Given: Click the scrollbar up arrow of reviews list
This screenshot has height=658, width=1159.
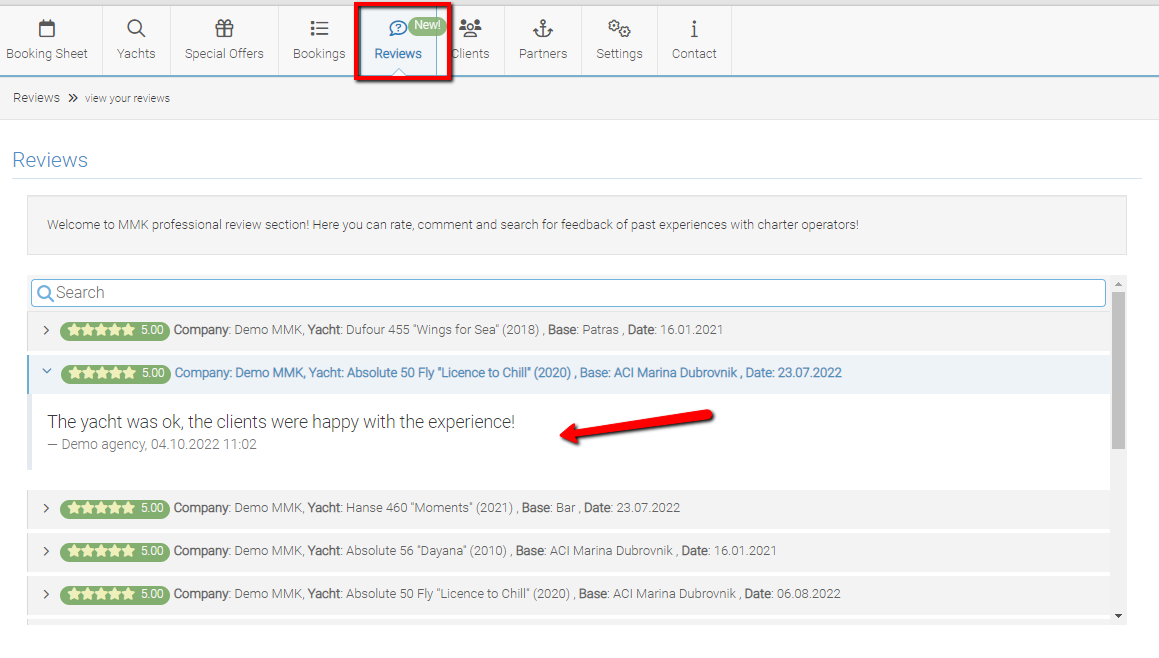Looking at the screenshot, I should (x=1118, y=284).
